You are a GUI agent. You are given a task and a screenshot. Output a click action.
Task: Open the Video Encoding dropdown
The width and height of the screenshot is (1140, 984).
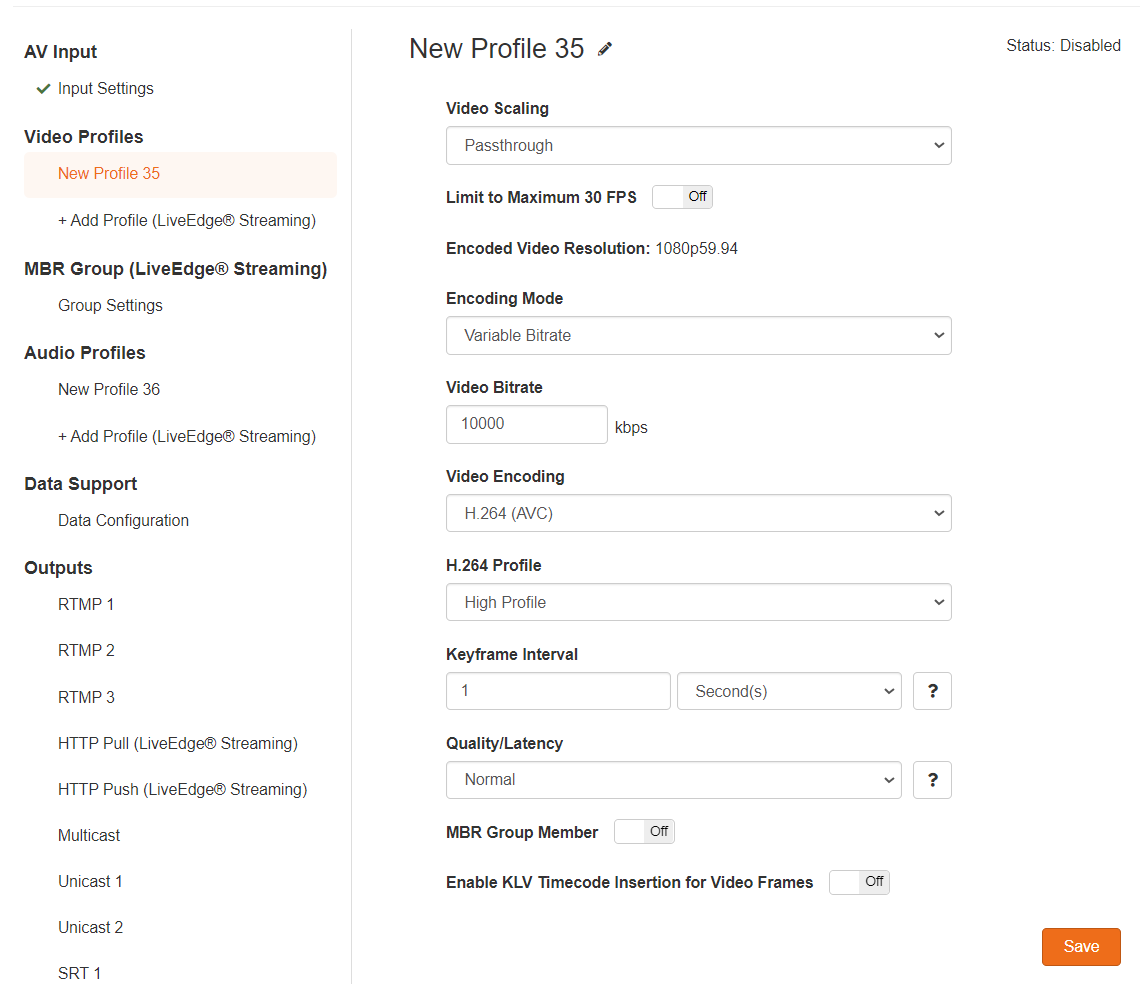point(699,513)
